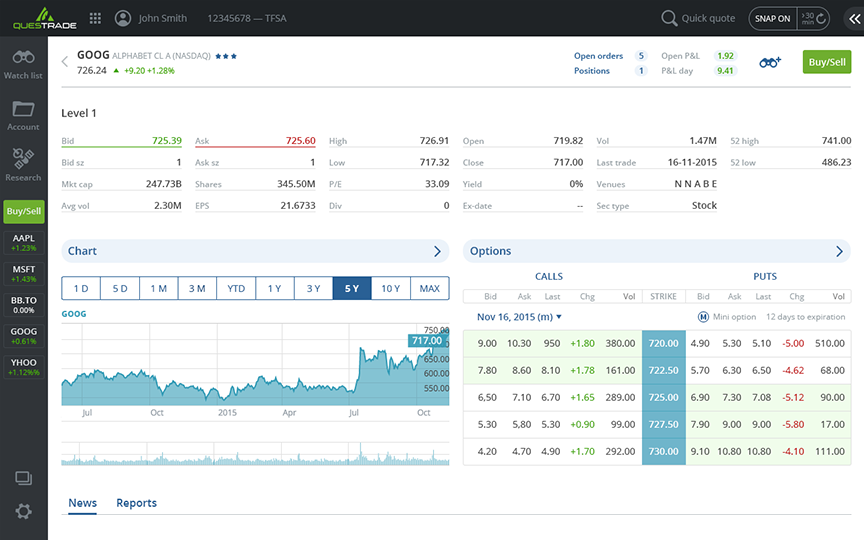Select the 3 Y chart range
This screenshot has width=864, height=540.
314,288
